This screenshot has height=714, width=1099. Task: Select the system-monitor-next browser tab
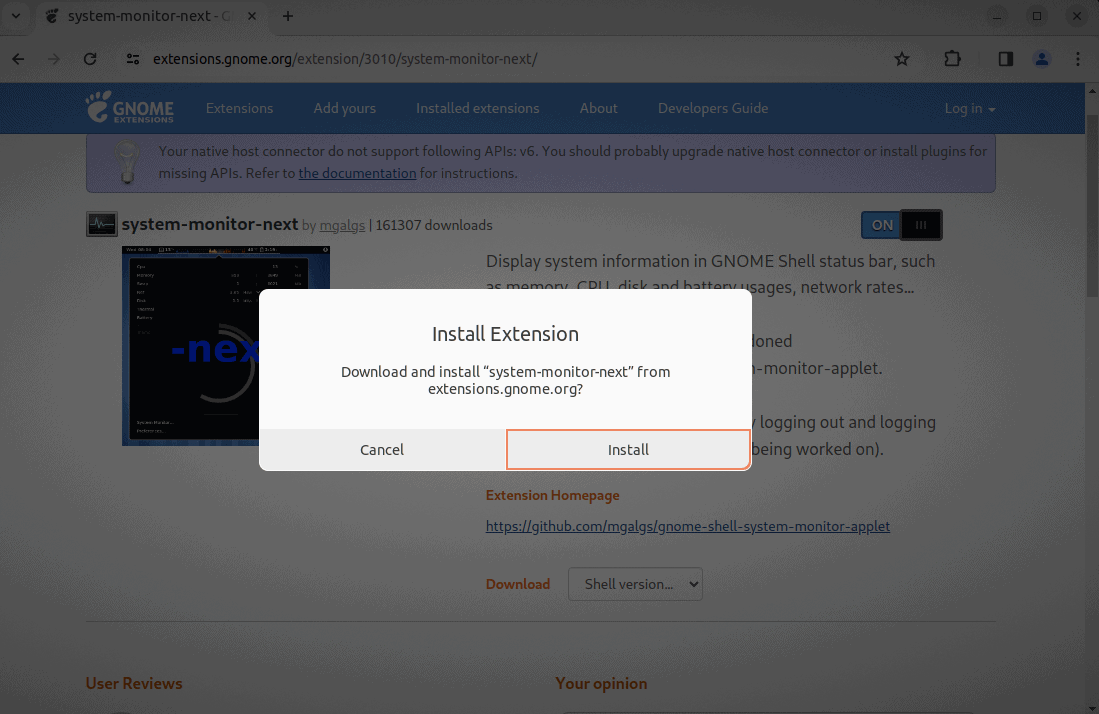coord(151,16)
